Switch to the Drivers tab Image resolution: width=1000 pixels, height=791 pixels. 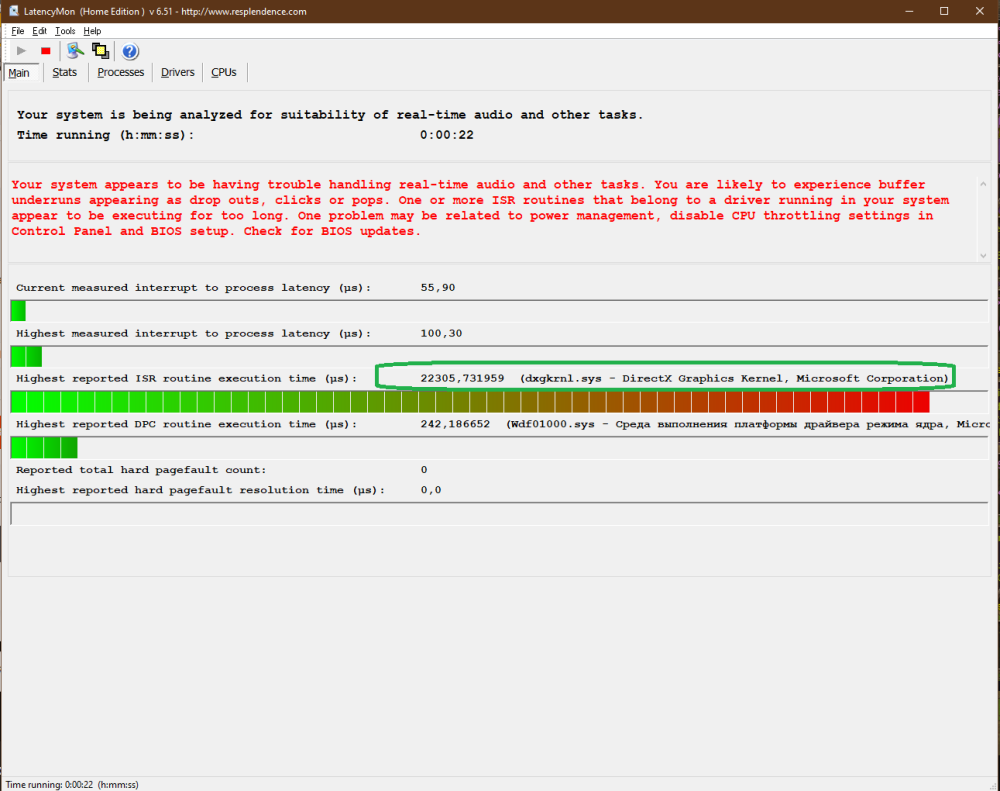178,73
